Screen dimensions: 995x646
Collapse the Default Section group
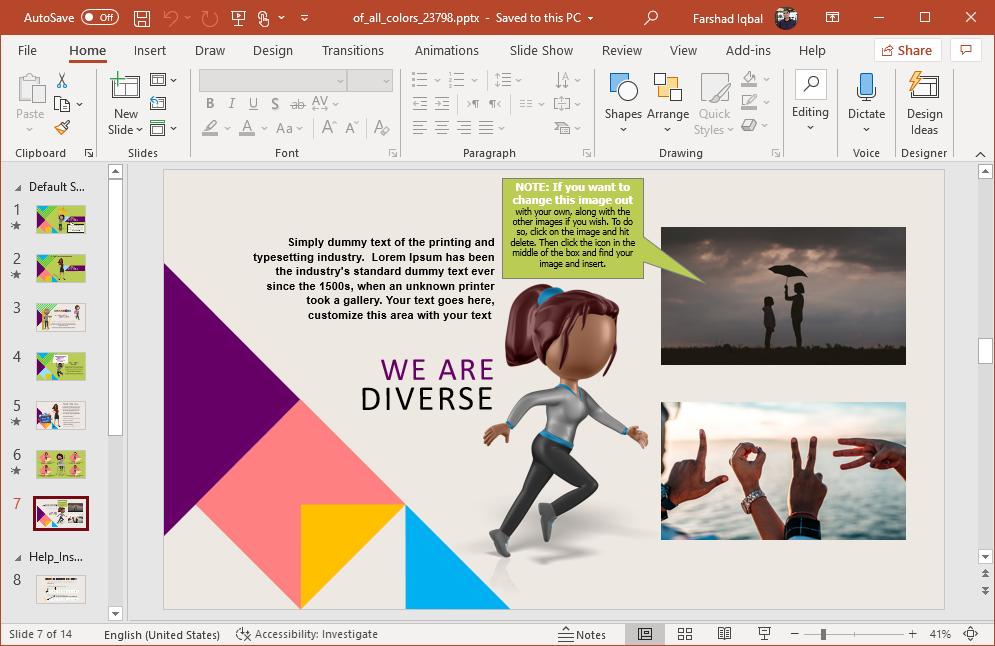pos(18,187)
